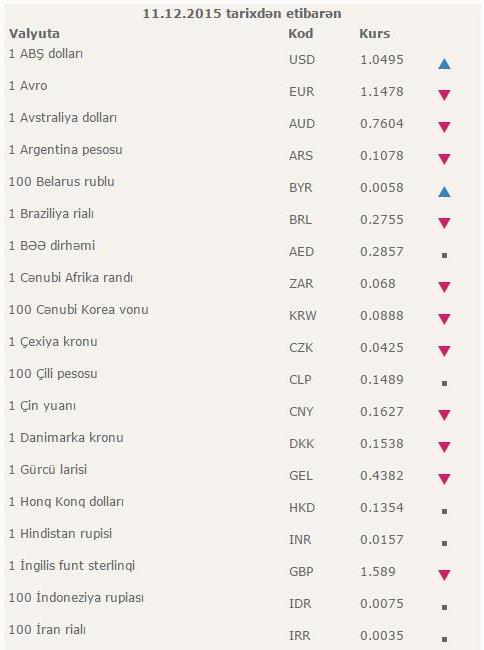This screenshot has width=484, height=650.
Task: Click the unchanged square marker for HKD
Action: click(444, 512)
